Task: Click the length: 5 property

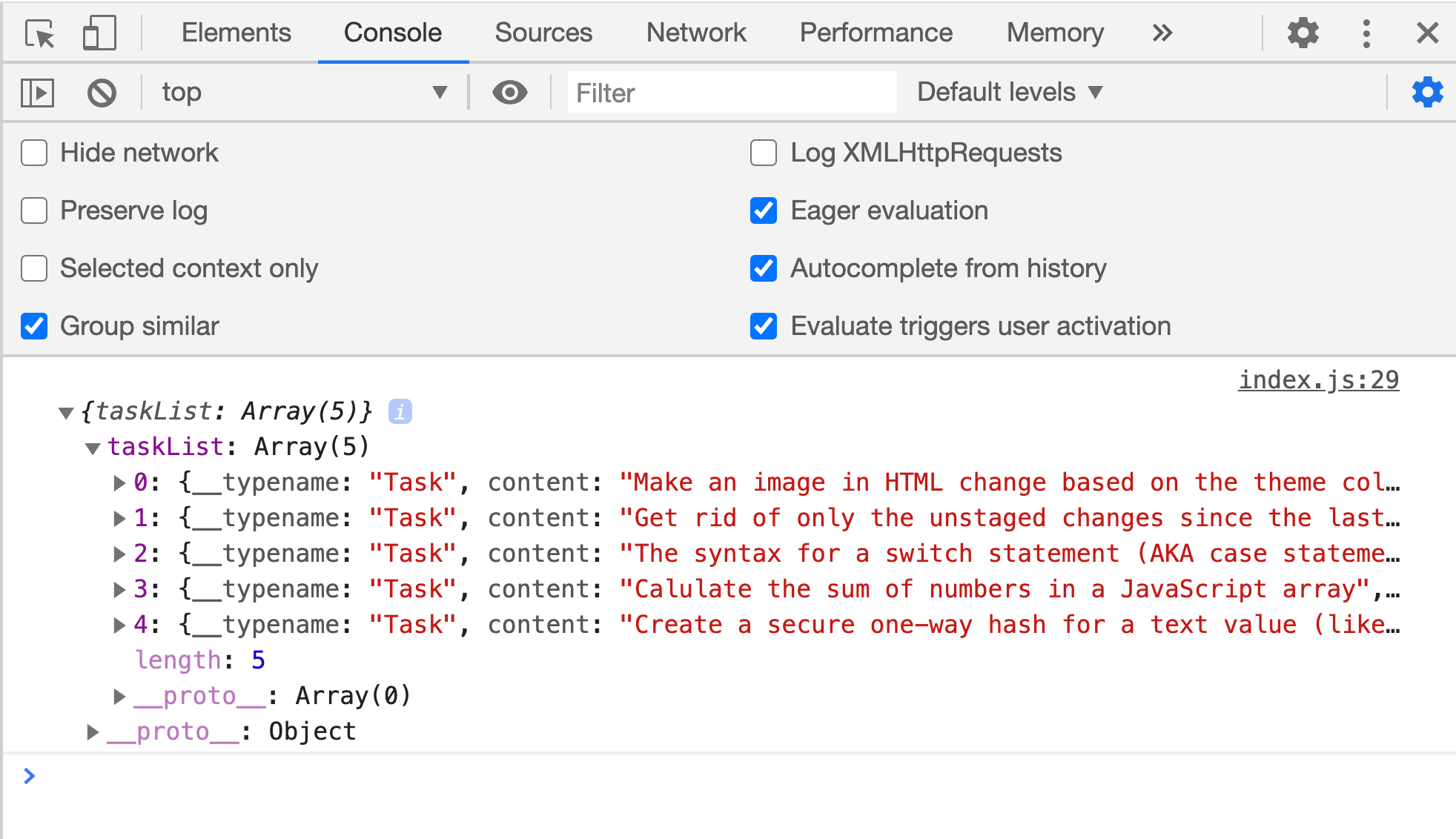Action: [x=199, y=660]
